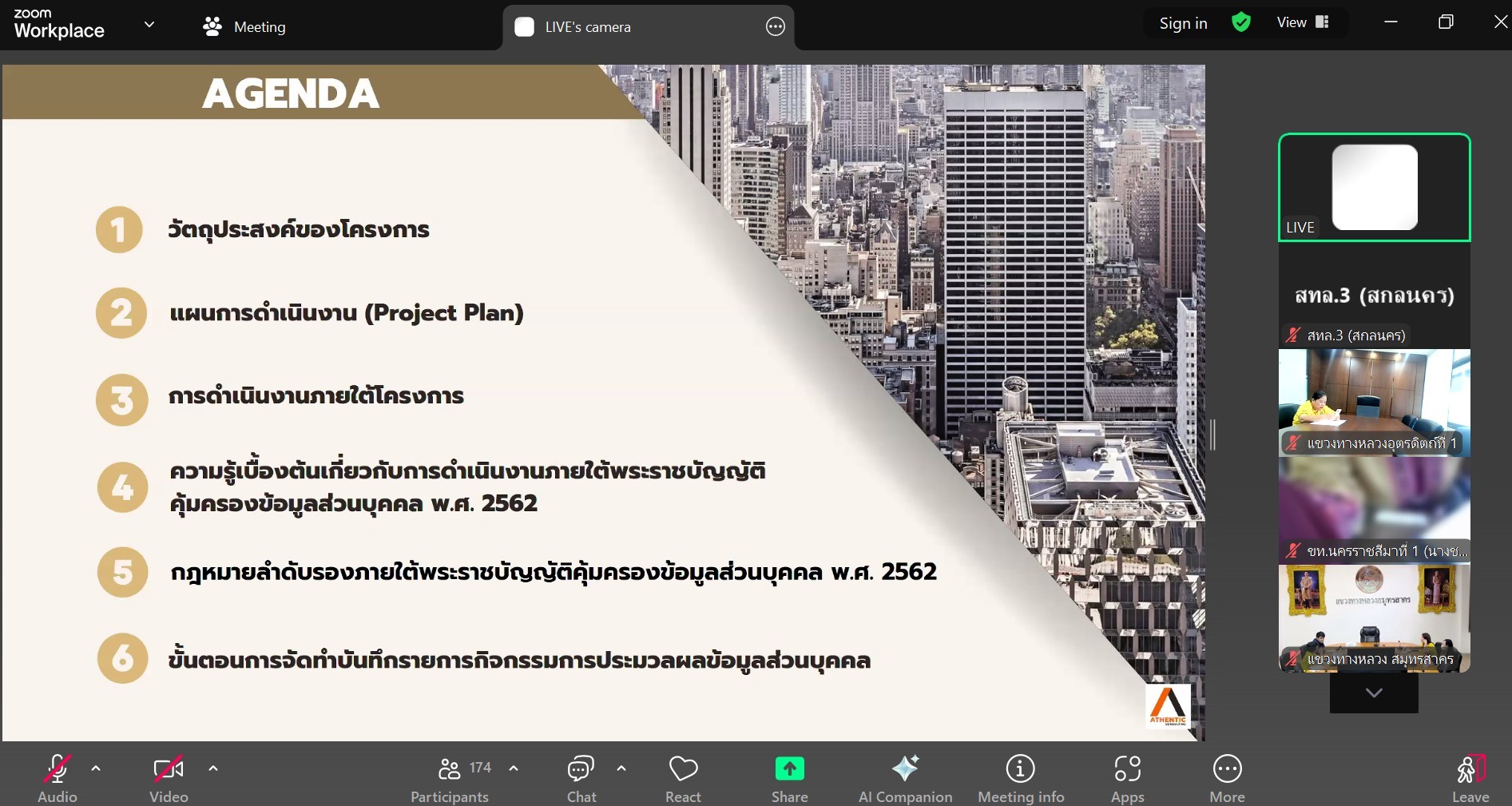Image resolution: width=1512 pixels, height=806 pixels.
Task: Switch to the Meeting tab
Action: 244,27
